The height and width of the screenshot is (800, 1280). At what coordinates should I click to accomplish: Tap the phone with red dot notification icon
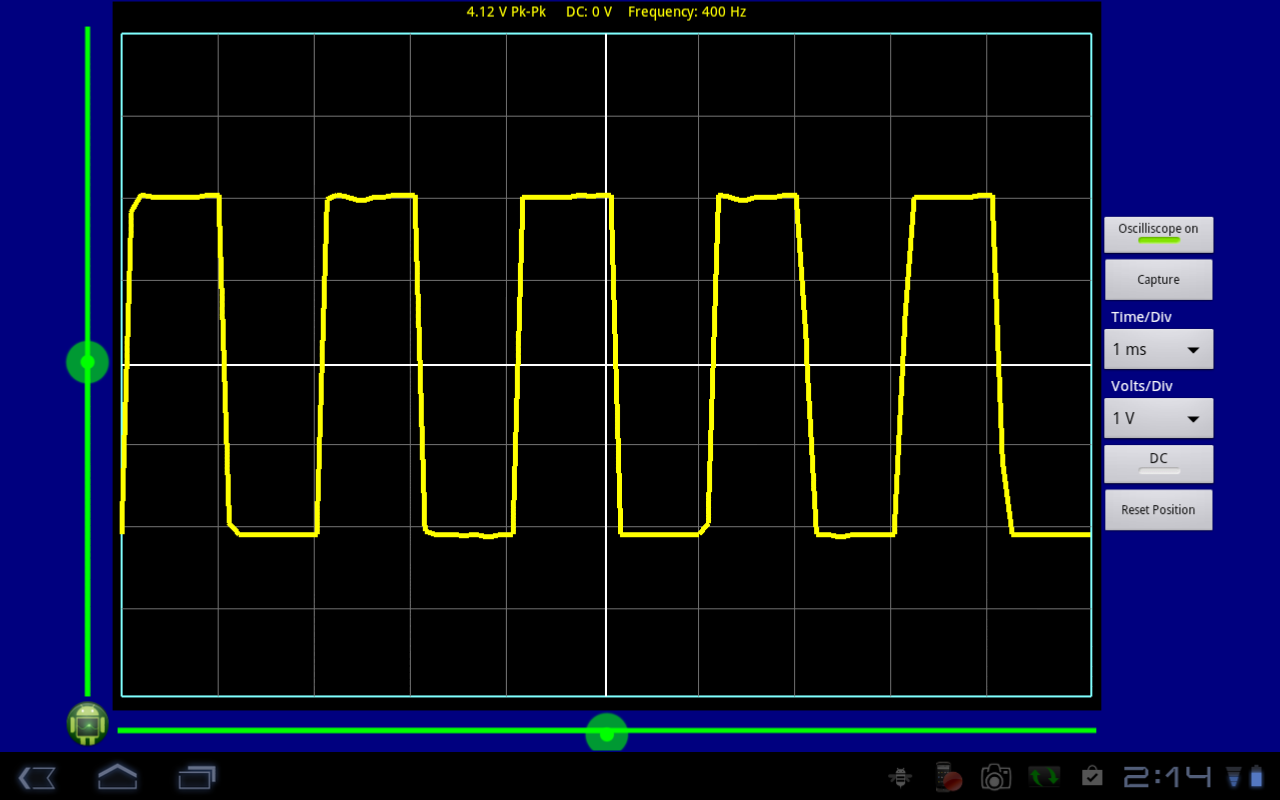click(948, 777)
